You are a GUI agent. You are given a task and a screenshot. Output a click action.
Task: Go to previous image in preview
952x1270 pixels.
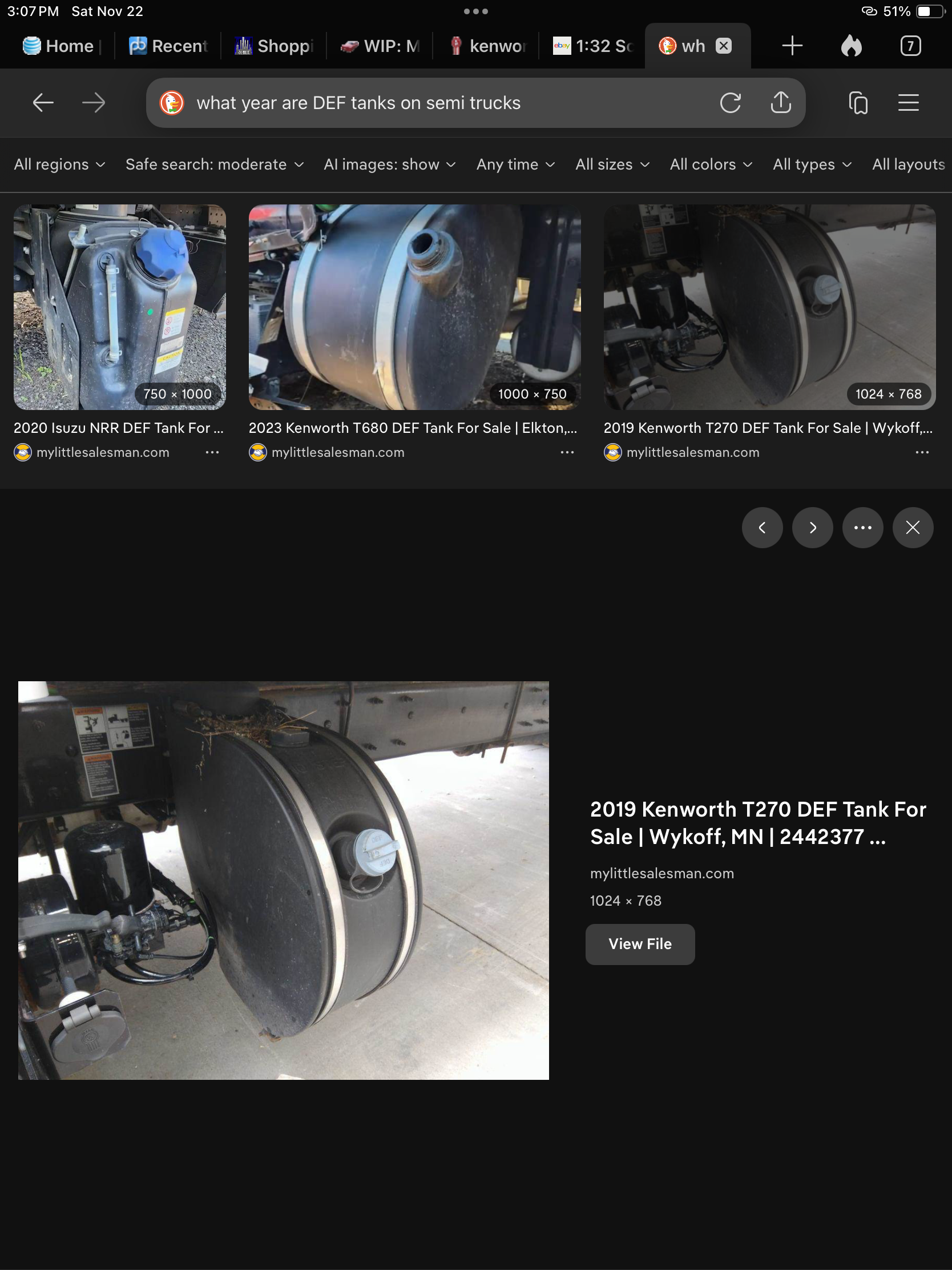[762, 528]
